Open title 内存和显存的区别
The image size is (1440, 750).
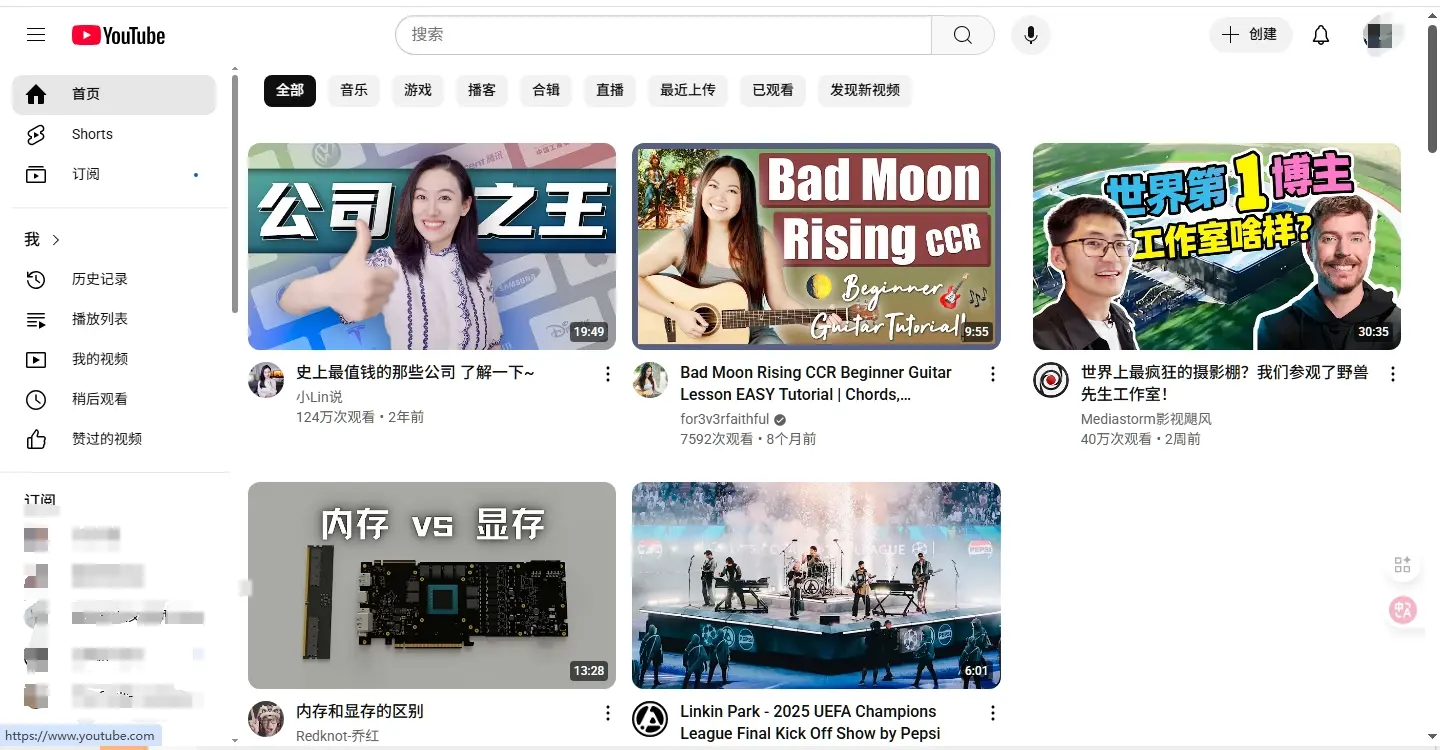(360, 712)
